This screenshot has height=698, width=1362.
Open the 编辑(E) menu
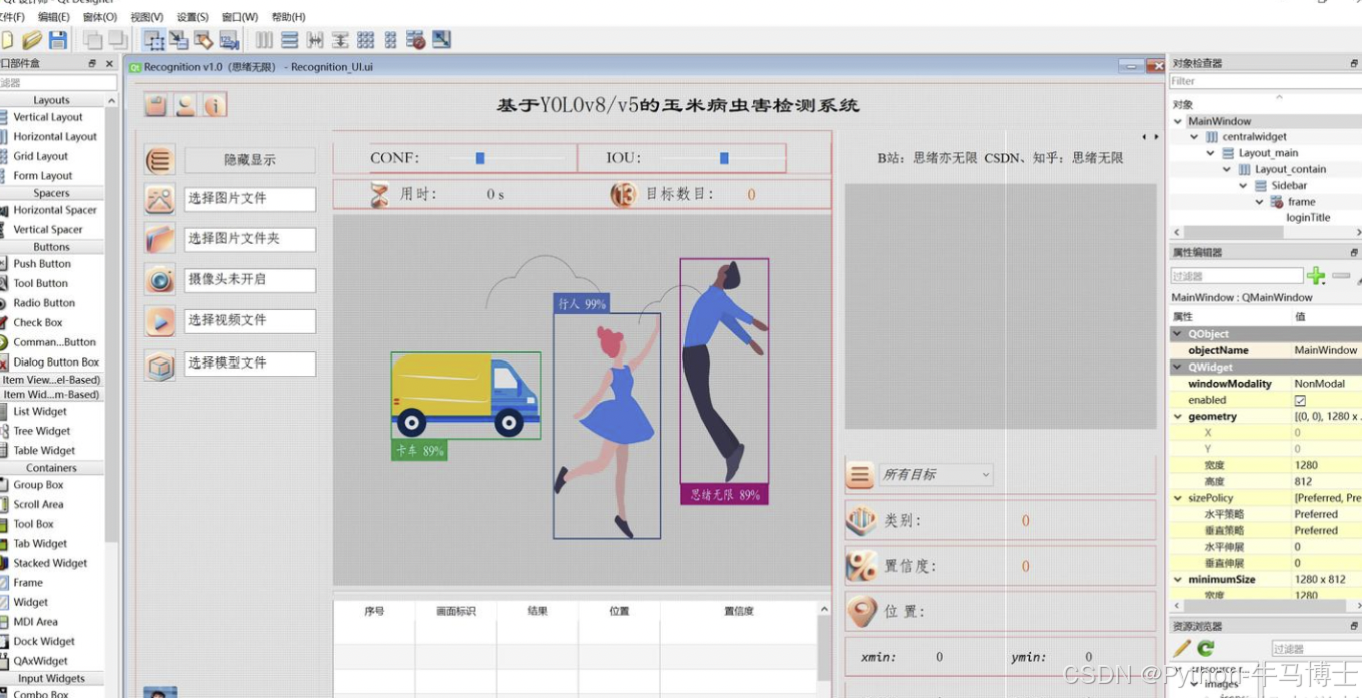(54, 17)
